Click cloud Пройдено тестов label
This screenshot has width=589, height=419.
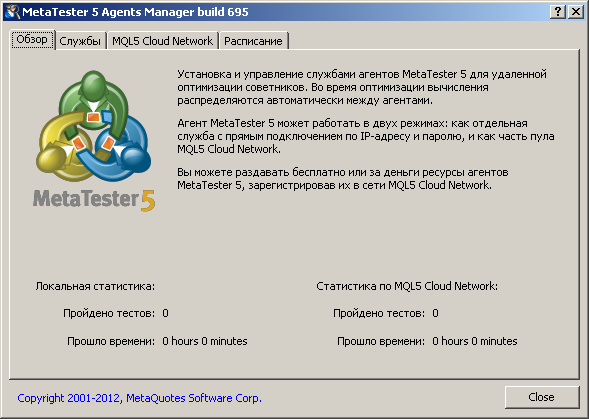379,313
